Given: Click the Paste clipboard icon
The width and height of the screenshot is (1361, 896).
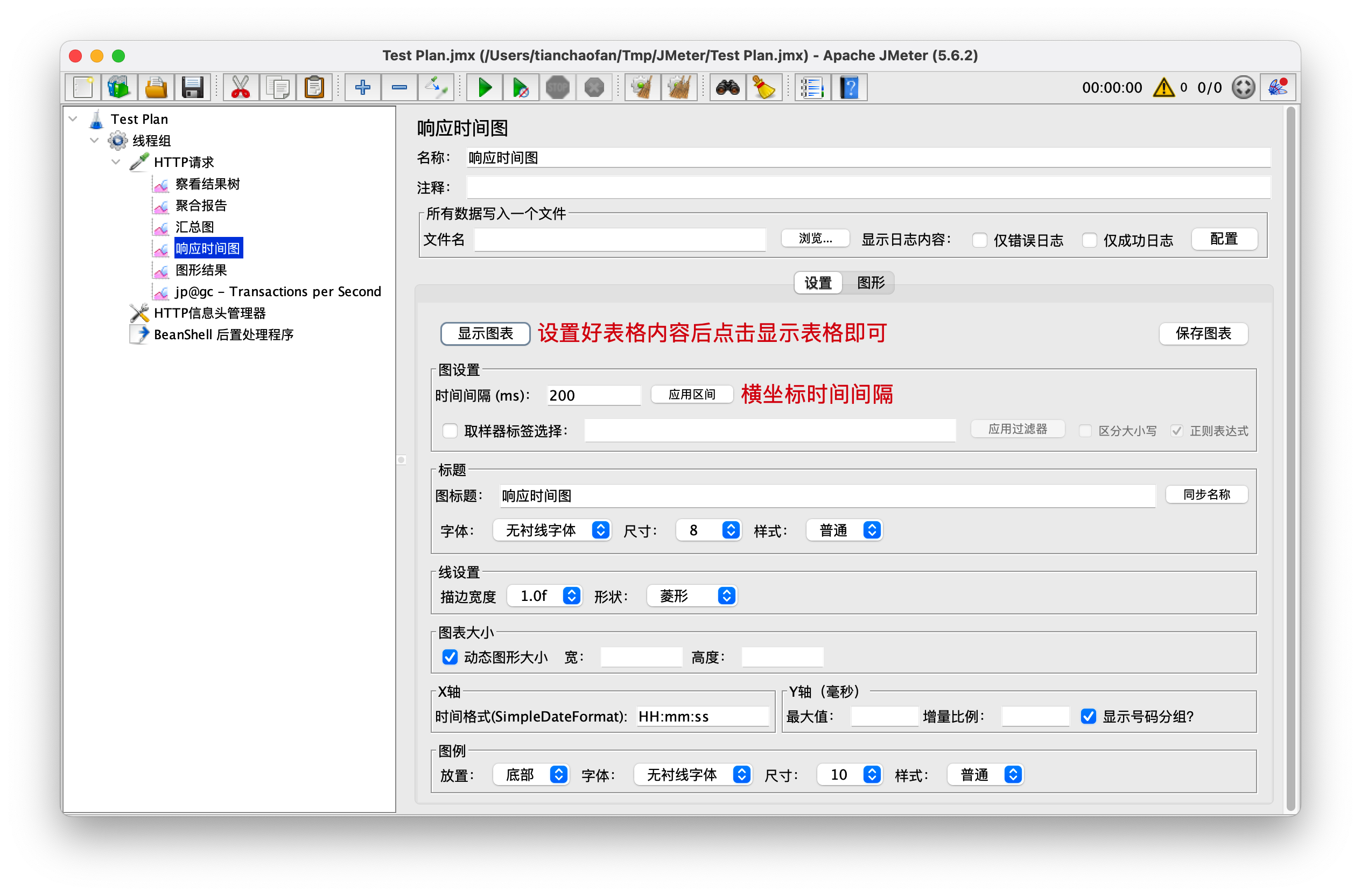Looking at the screenshot, I should click(314, 87).
